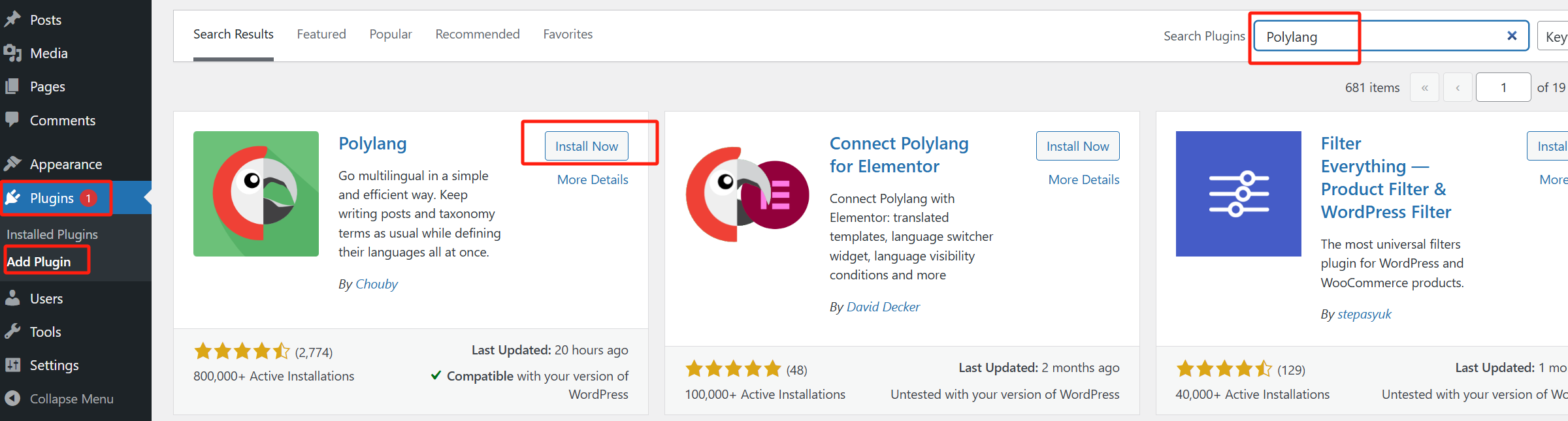The height and width of the screenshot is (421, 1568).
Task: Click the Appearance paintbrush icon
Action: (12, 164)
